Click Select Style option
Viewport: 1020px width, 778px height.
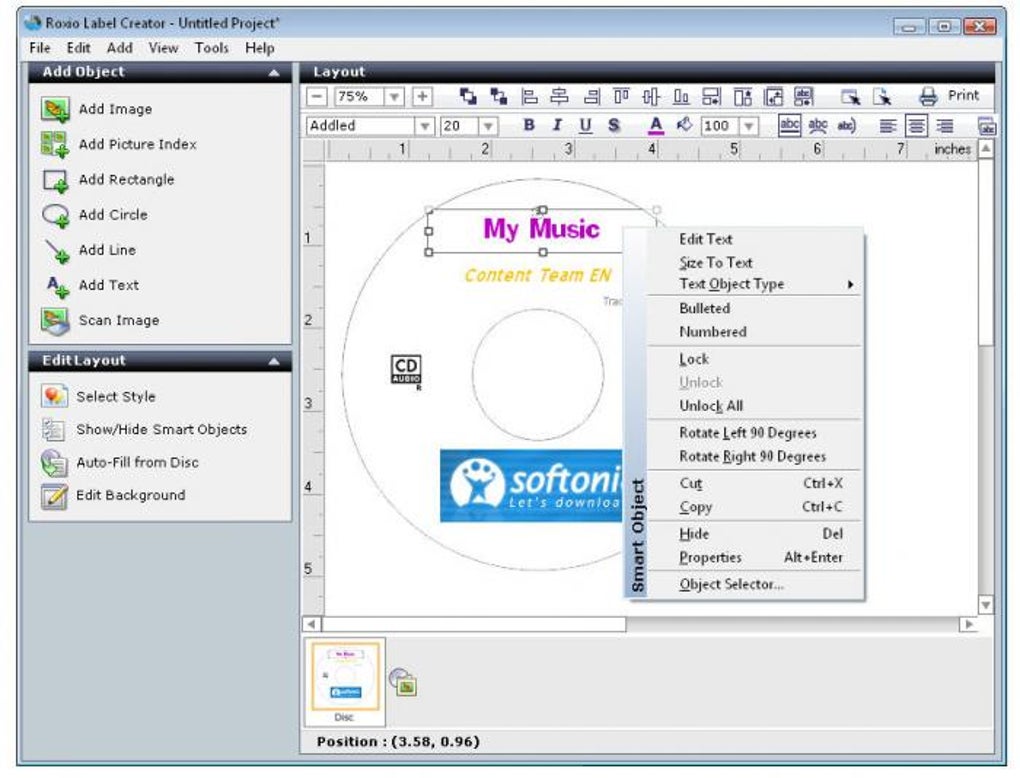click(x=116, y=396)
